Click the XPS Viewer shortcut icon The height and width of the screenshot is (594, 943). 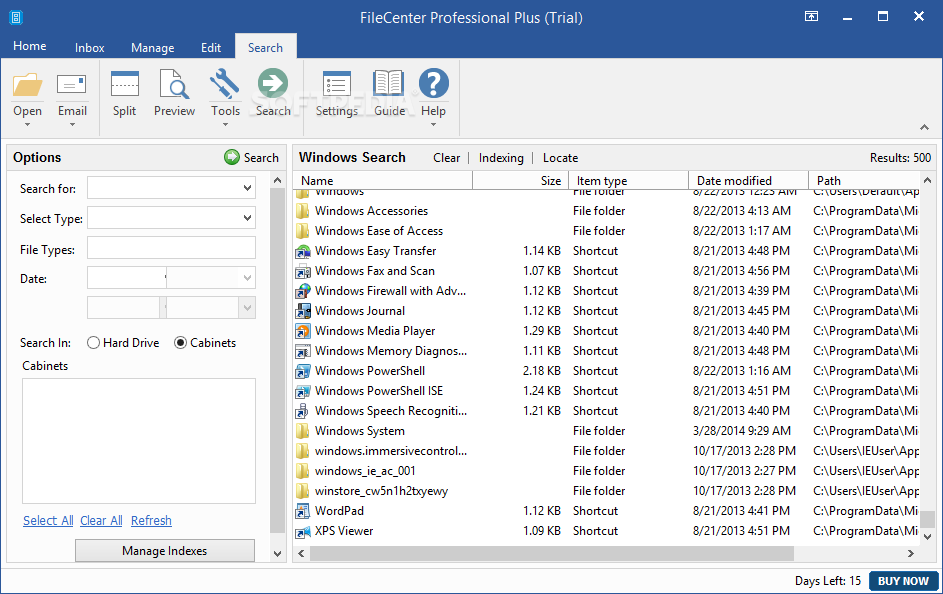point(303,531)
